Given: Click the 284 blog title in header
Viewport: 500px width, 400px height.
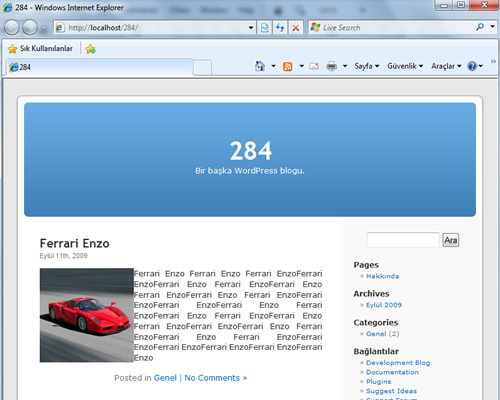Looking at the screenshot, I should click(x=251, y=151).
